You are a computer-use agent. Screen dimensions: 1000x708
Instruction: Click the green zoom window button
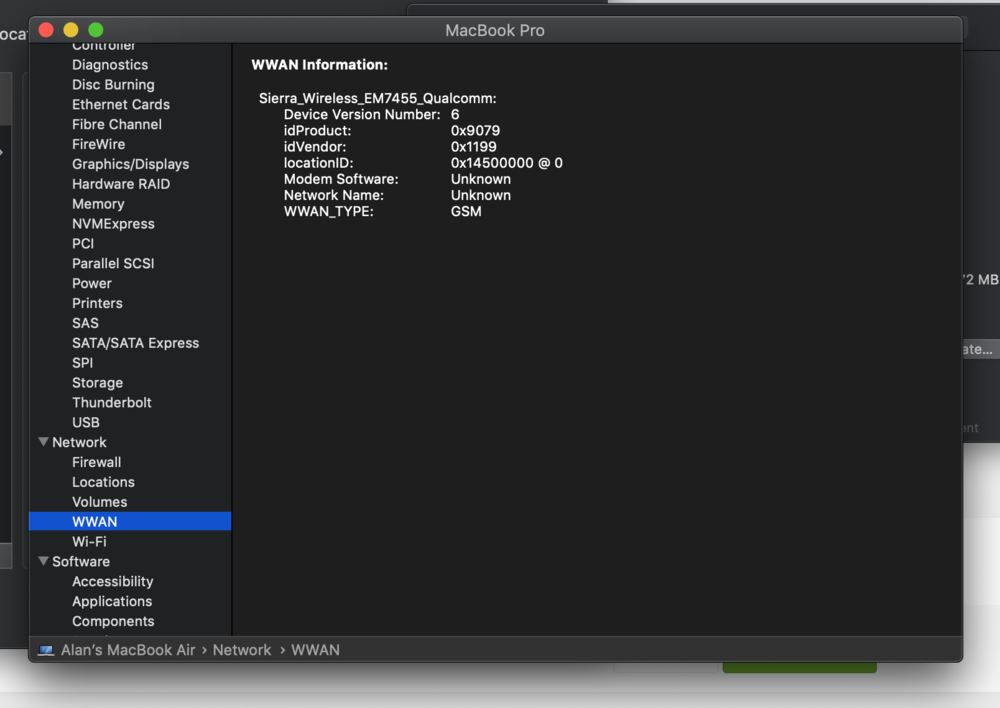96,30
